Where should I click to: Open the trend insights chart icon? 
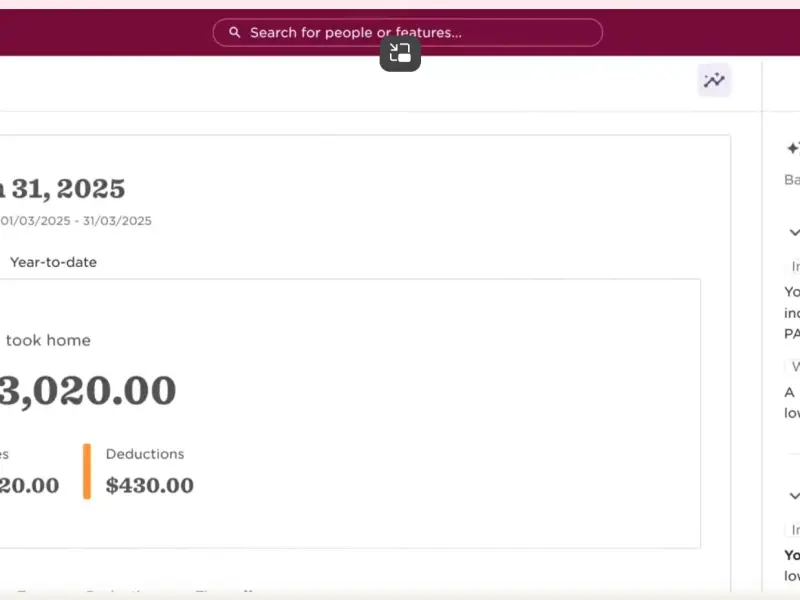click(714, 81)
